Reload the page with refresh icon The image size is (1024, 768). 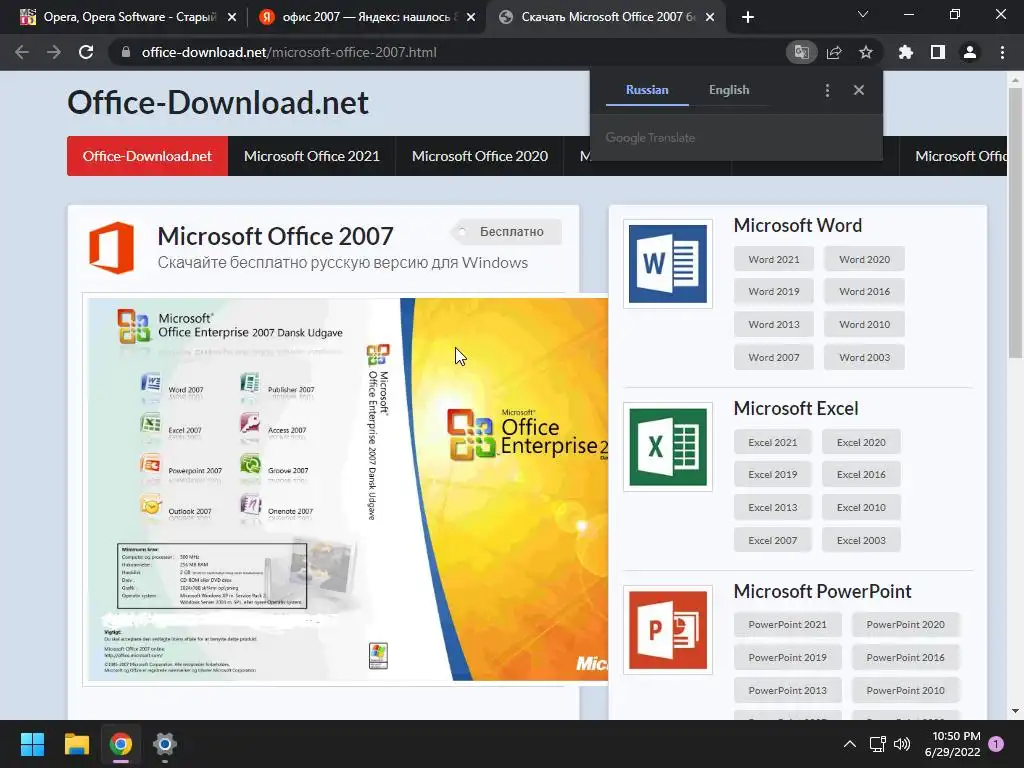tap(86, 52)
